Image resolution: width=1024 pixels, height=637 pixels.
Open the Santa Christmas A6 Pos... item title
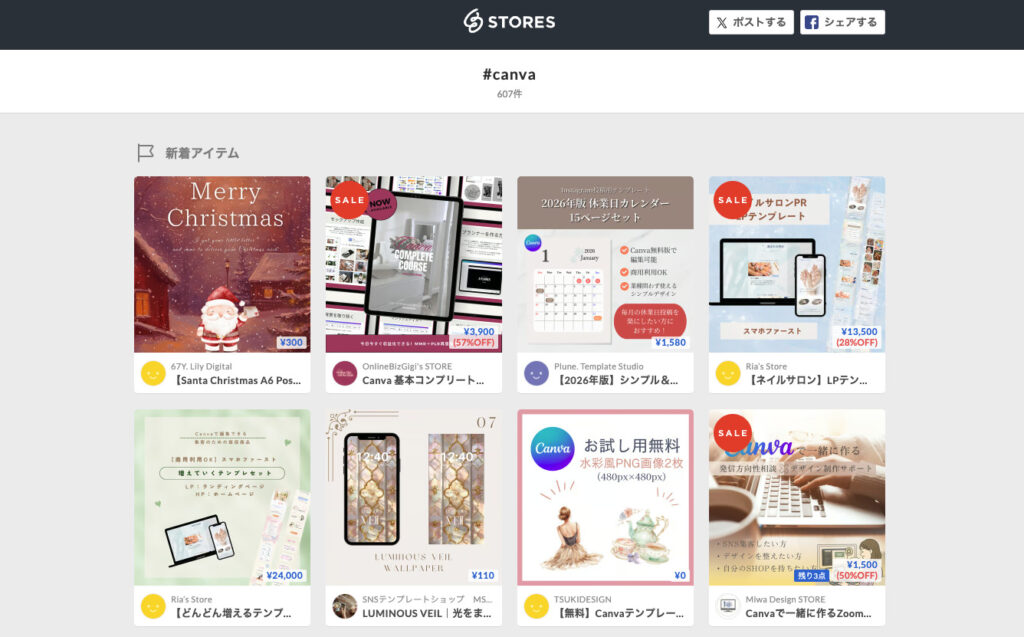[236, 380]
